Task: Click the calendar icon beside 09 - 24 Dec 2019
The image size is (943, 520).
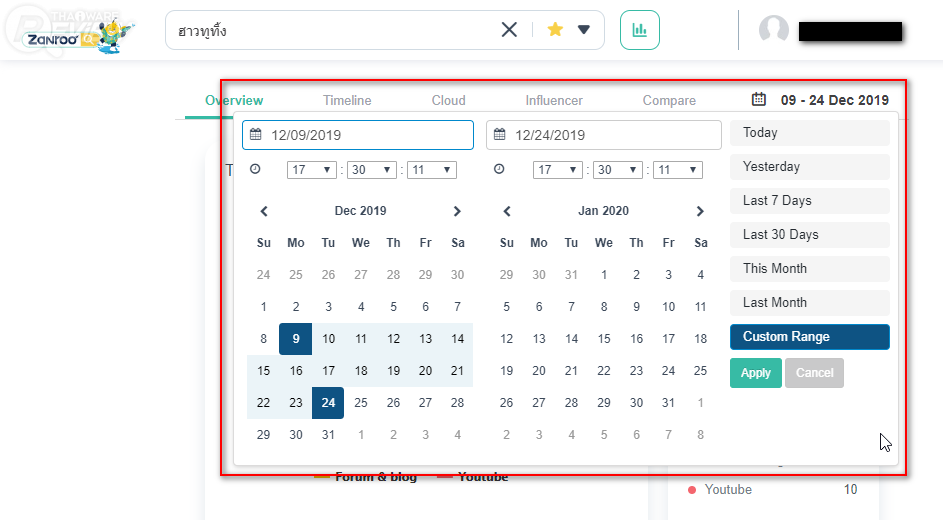Action: (758, 99)
